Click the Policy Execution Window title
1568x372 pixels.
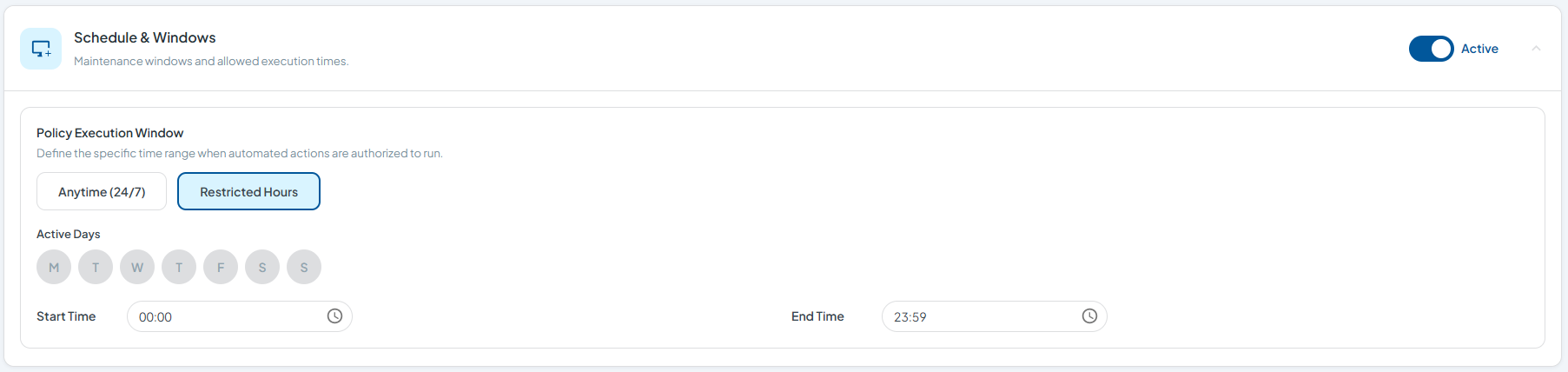109,133
